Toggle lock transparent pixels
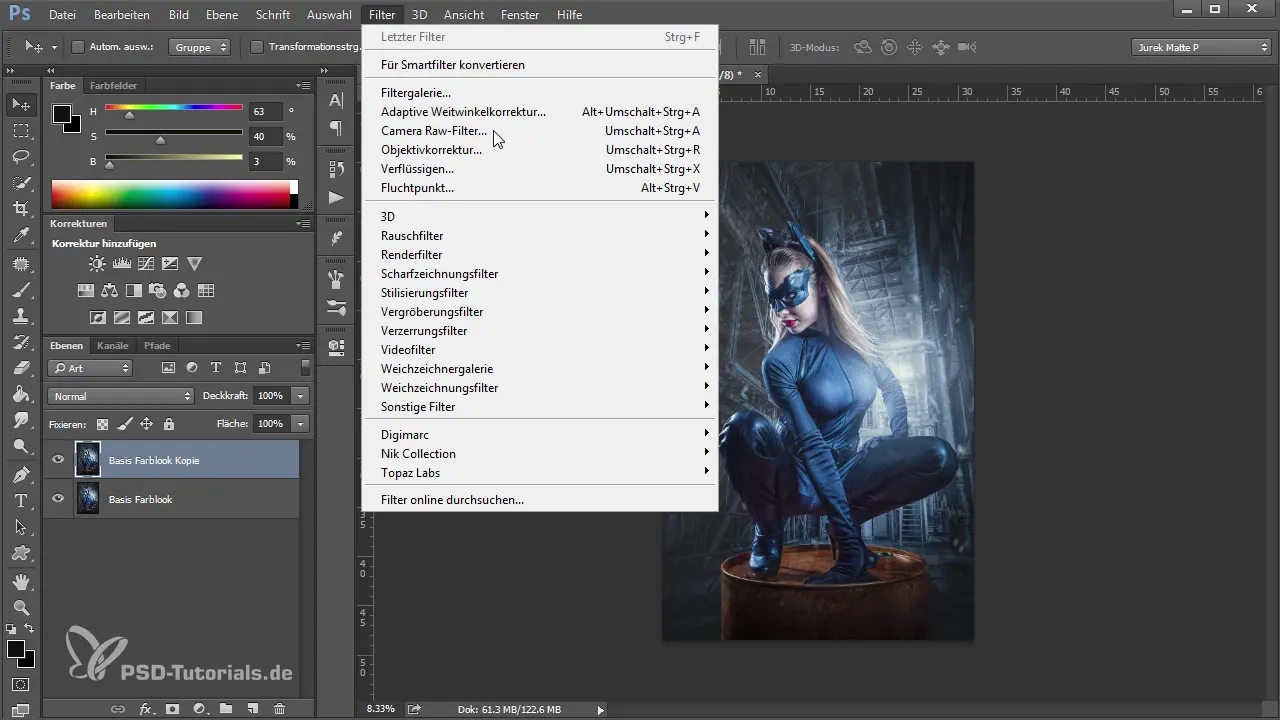The height and width of the screenshot is (720, 1280). pyautogui.click(x=102, y=424)
